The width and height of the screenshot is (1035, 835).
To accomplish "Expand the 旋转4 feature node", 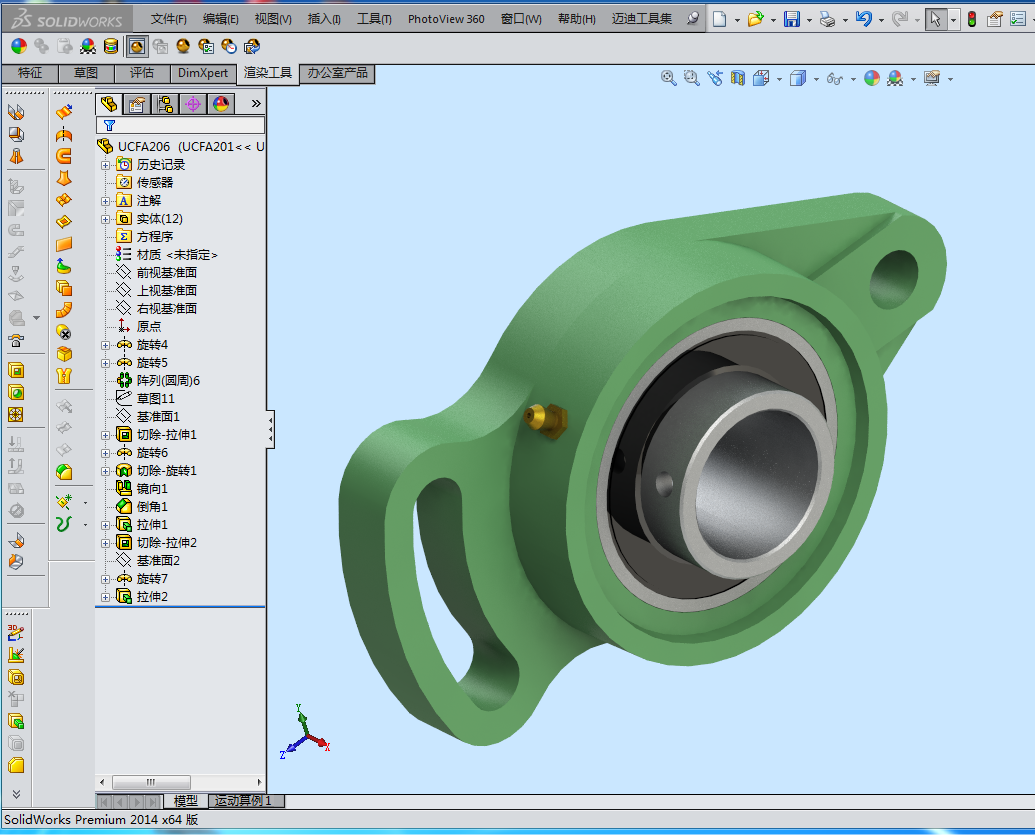I will pyautogui.click(x=106, y=345).
